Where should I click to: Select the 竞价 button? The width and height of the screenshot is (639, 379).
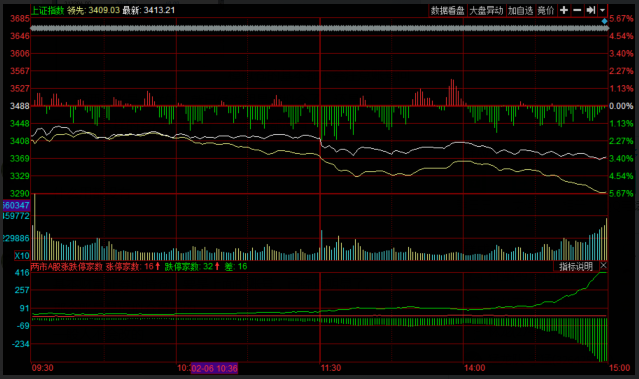tap(546, 11)
